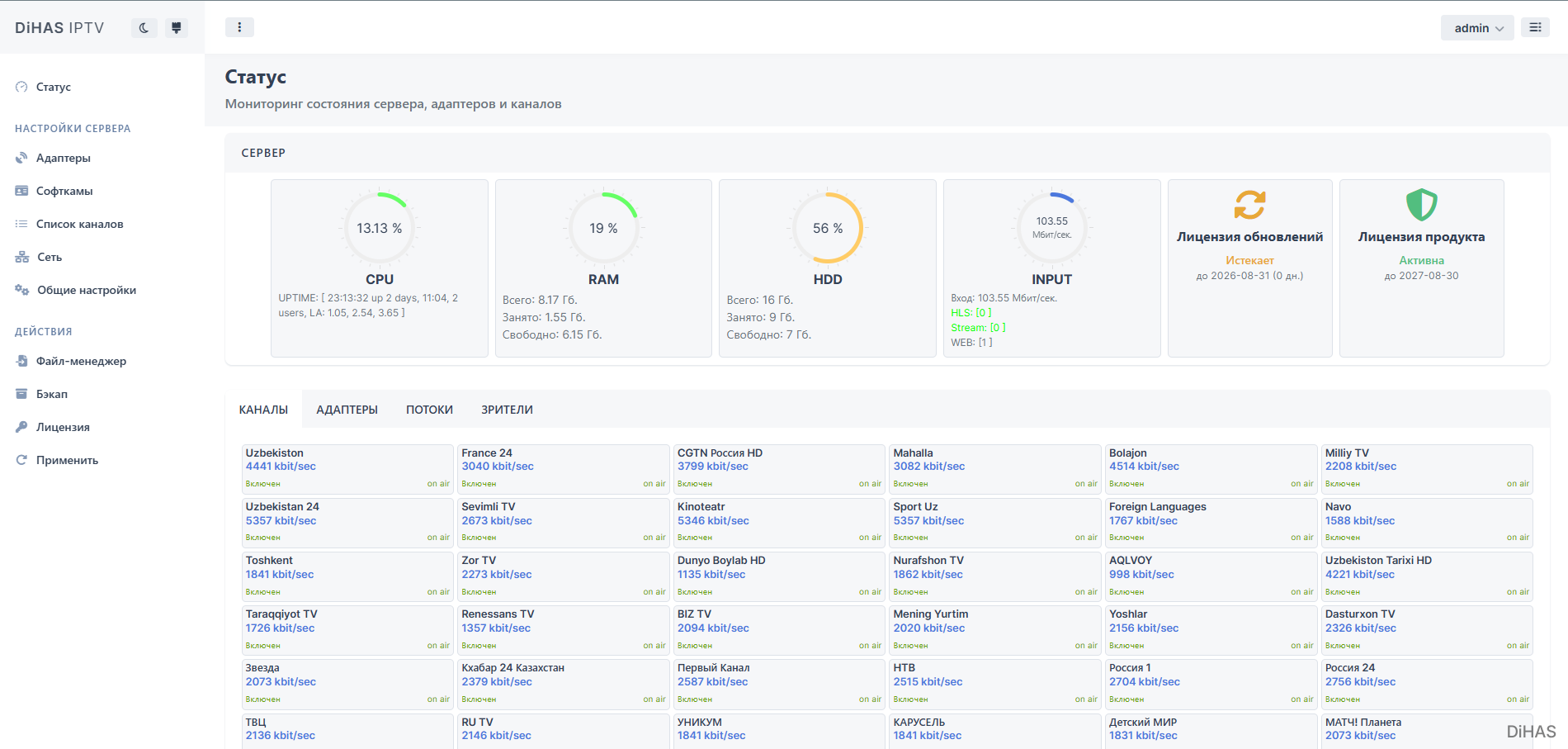Go to Лицензия with key icon

click(63, 427)
